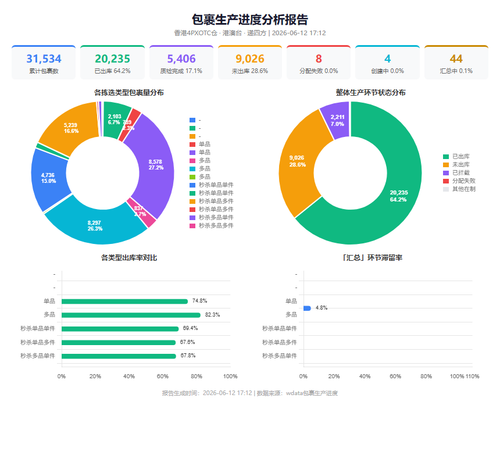Toggle the green dash legend entry
Image resolution: width=500 pixels, height=453 pixels.
(x=195, y=128)
